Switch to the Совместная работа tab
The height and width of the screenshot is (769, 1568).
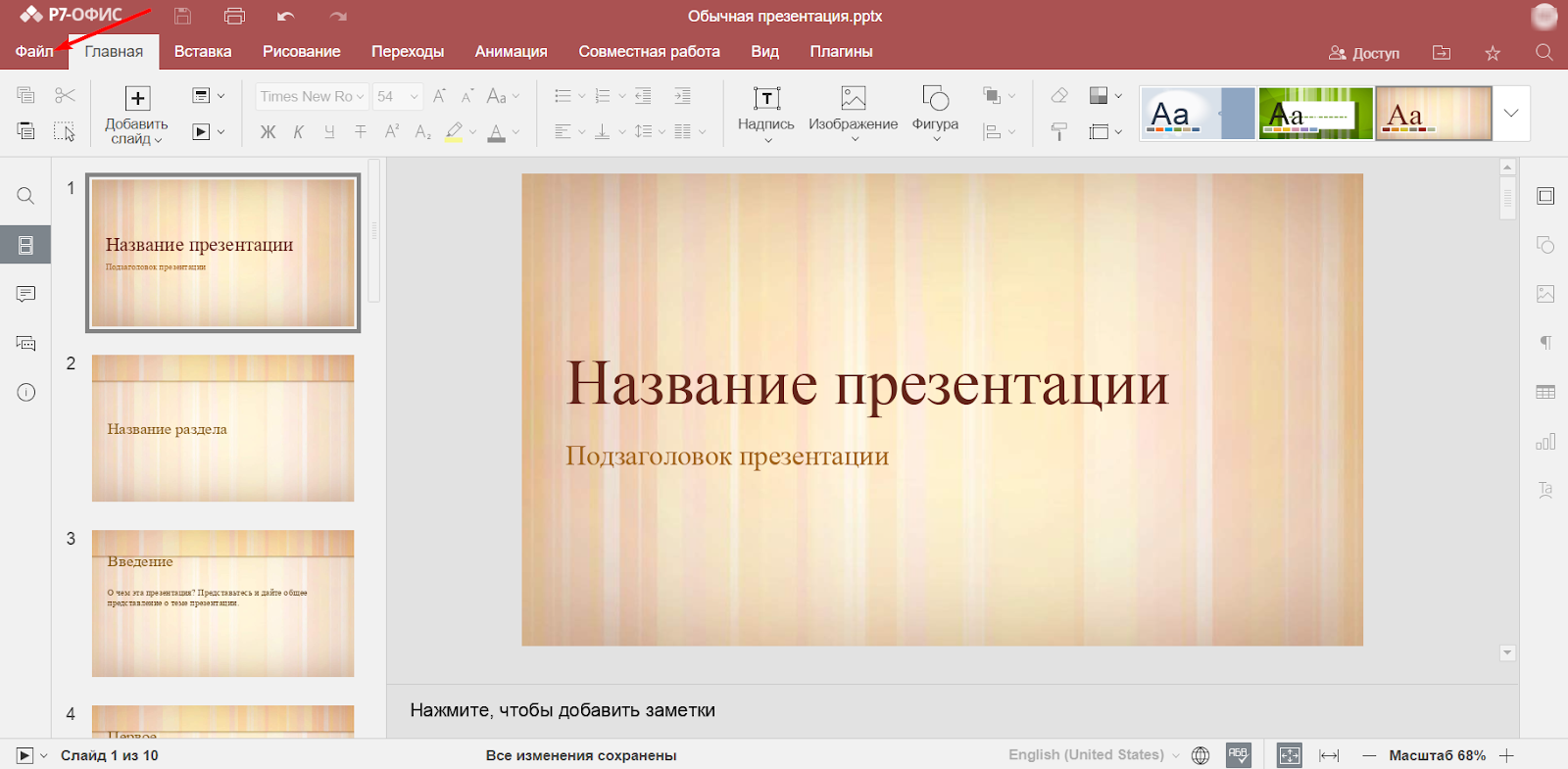649,52
